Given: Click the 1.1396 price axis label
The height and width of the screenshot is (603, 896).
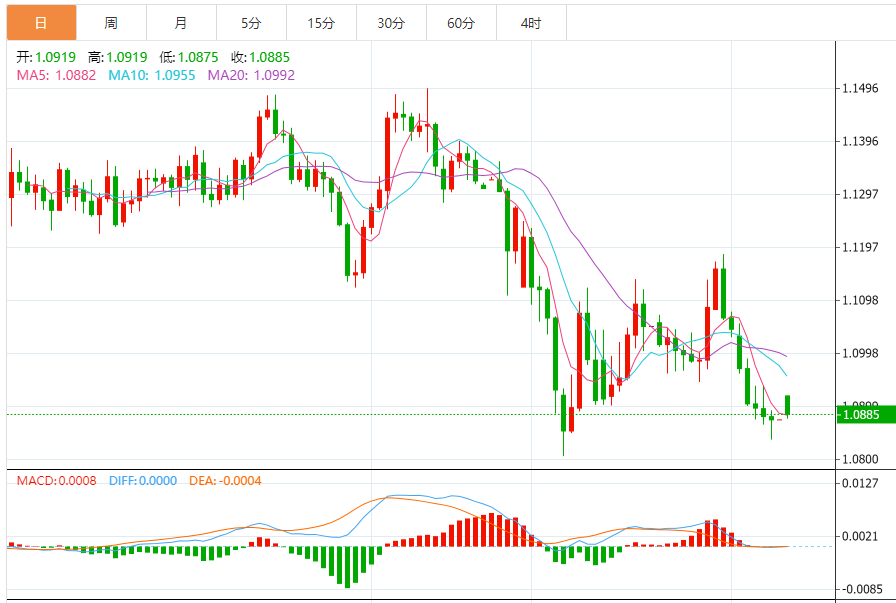Looking at the screenshot, I should tap(861, 141).
